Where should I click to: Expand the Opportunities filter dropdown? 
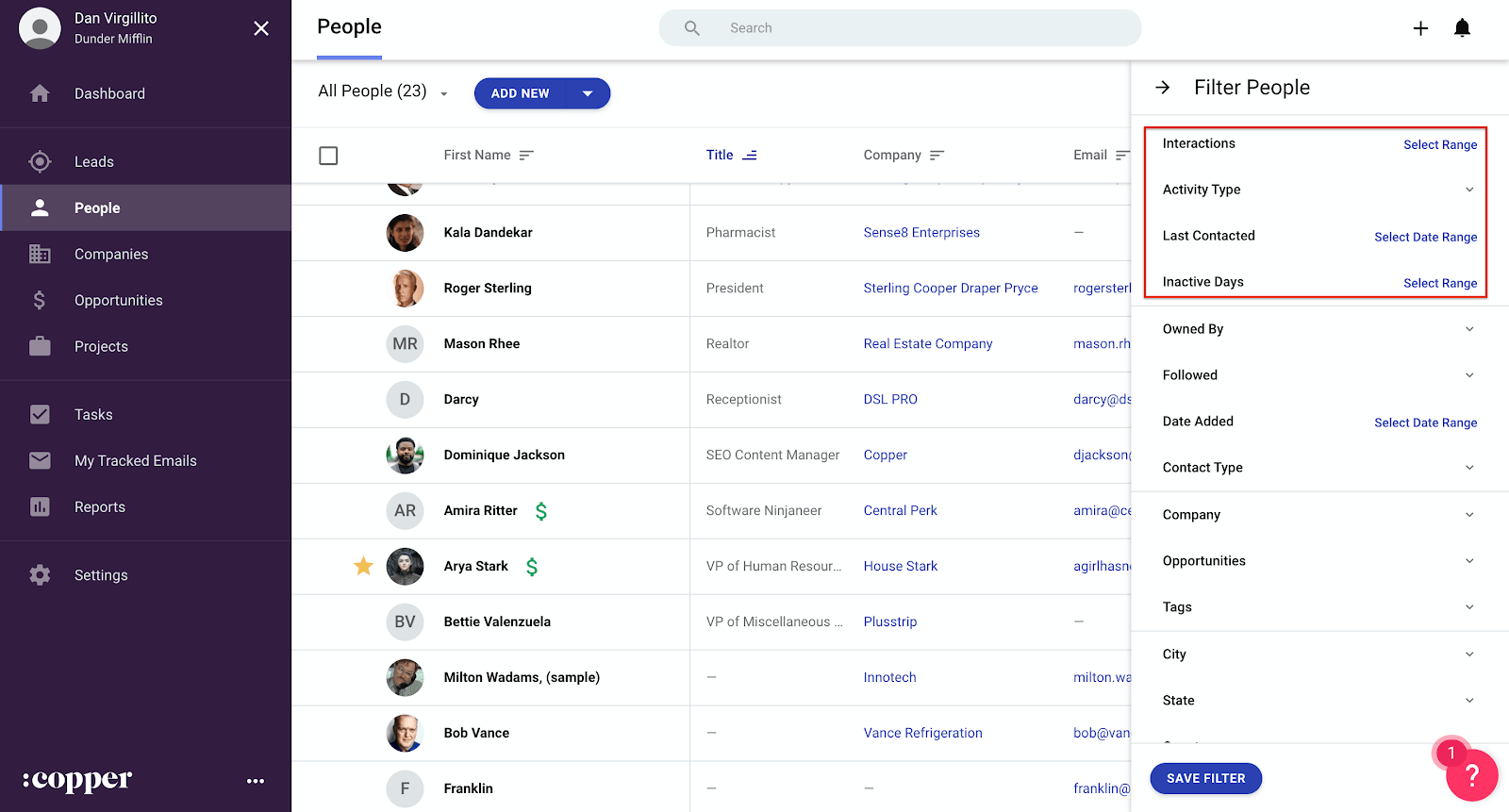click(x=1469, y=561)
